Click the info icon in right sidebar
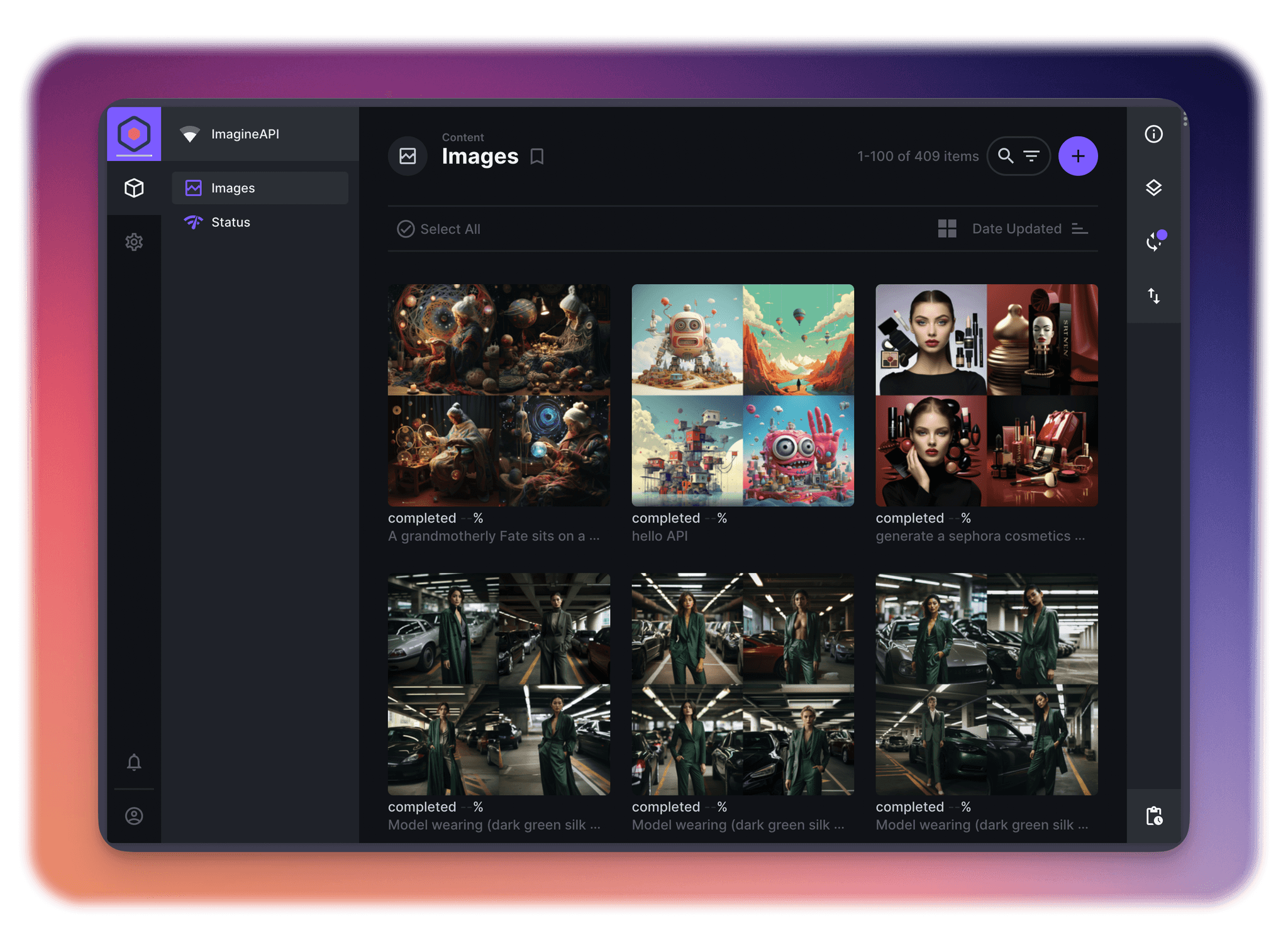This screenshot has width=1288, height=950. pos(1153,134)
